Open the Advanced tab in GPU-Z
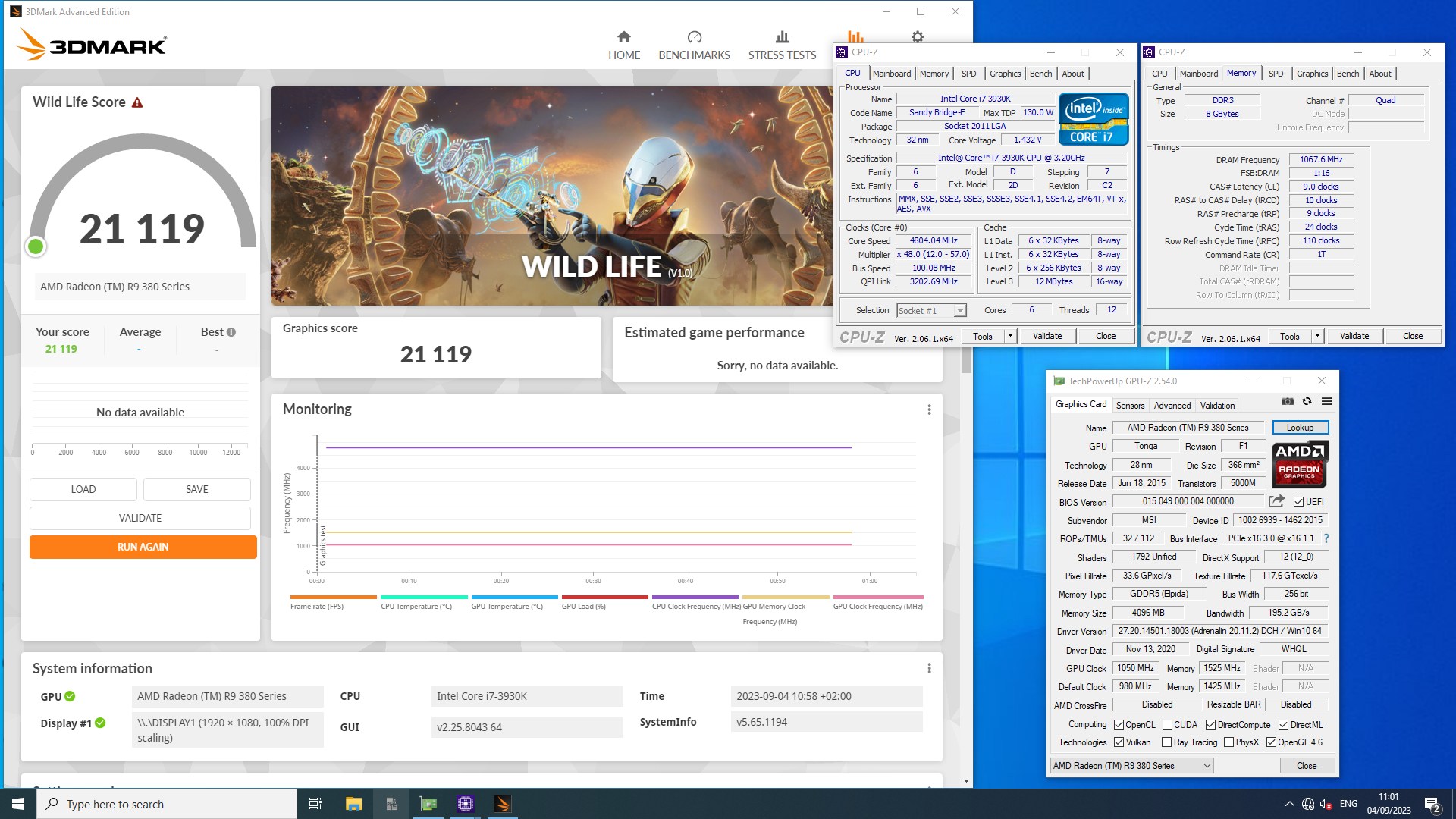 pyautogui.click(x=1172, y=406)
